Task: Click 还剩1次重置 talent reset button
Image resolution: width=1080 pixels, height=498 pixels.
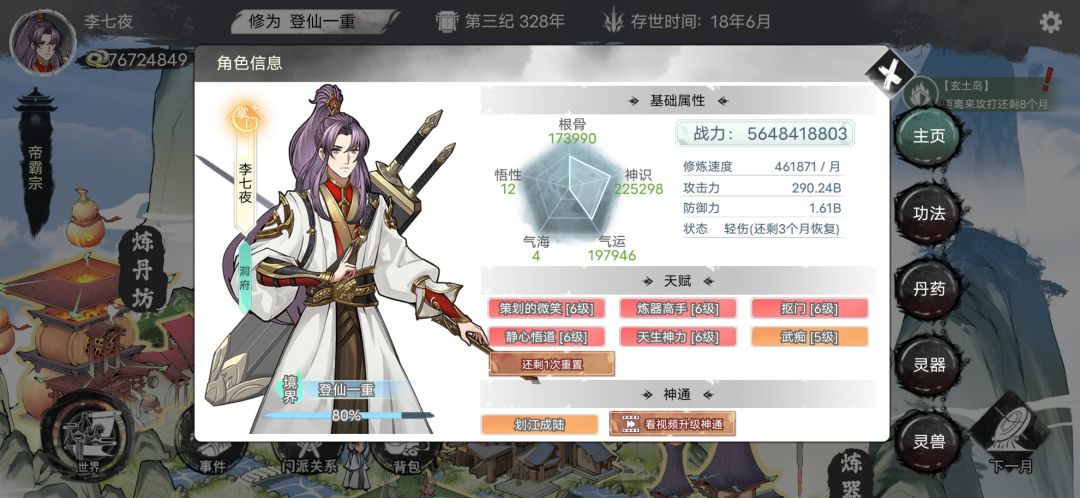Action: point(552,364)
